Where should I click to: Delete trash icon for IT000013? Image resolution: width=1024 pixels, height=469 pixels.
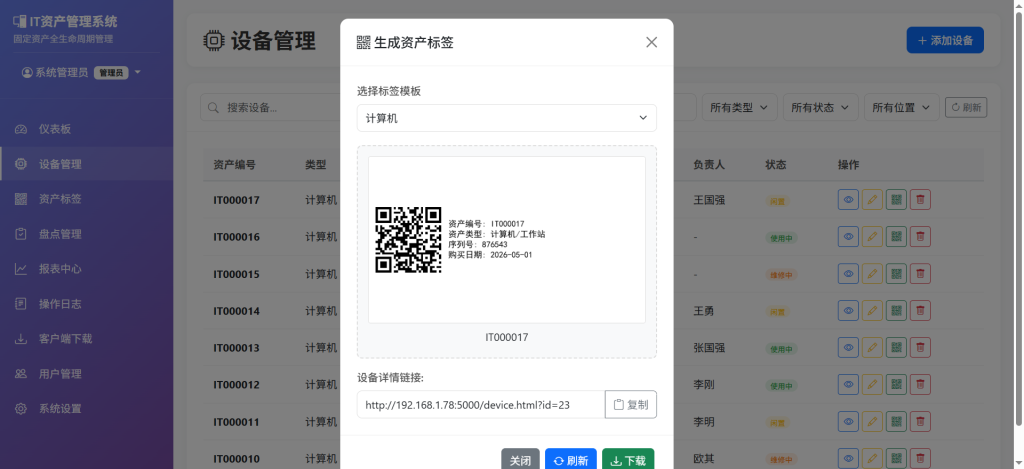click(x=920, y=348)
